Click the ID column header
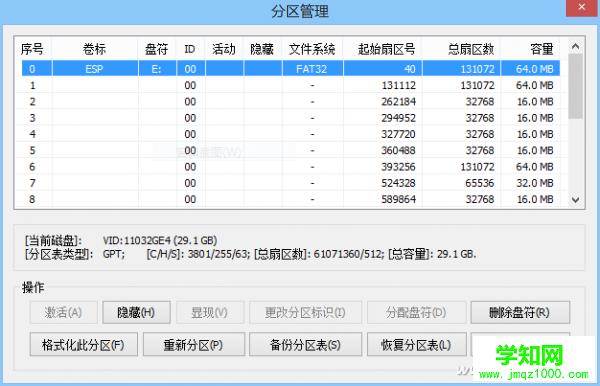600x386 pixels. point(190,49)
